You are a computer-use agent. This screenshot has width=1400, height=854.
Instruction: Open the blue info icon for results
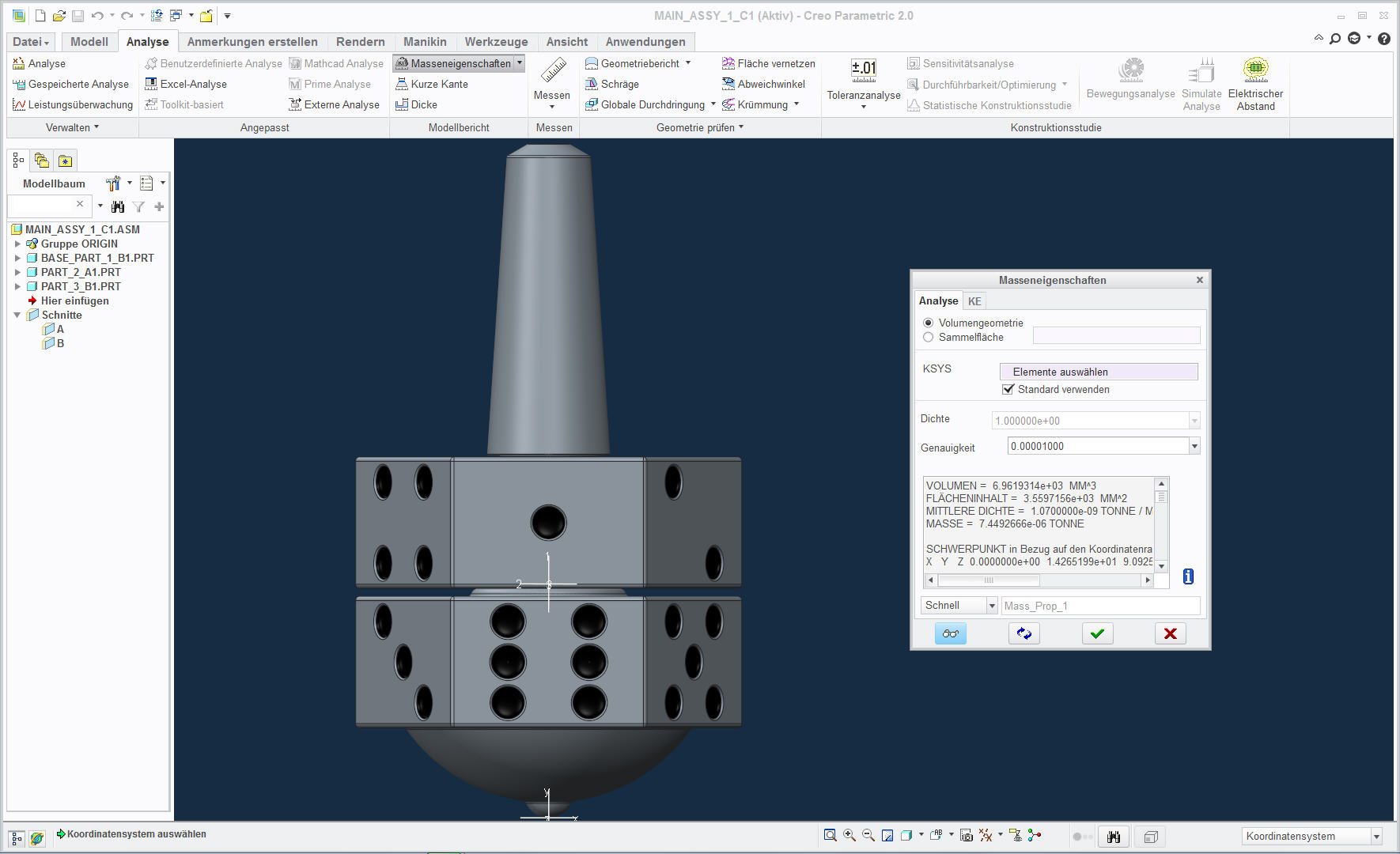(1188, 576)
